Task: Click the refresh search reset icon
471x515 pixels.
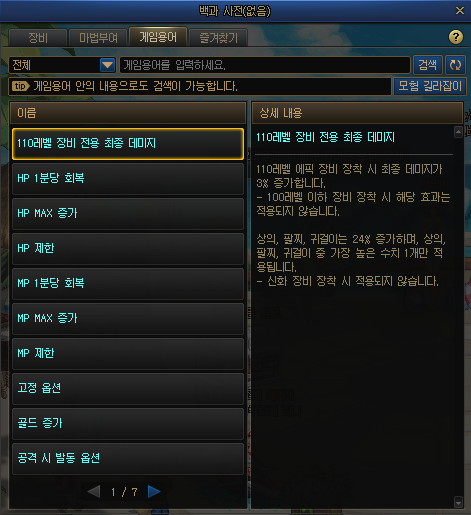Action: point(455,65)
